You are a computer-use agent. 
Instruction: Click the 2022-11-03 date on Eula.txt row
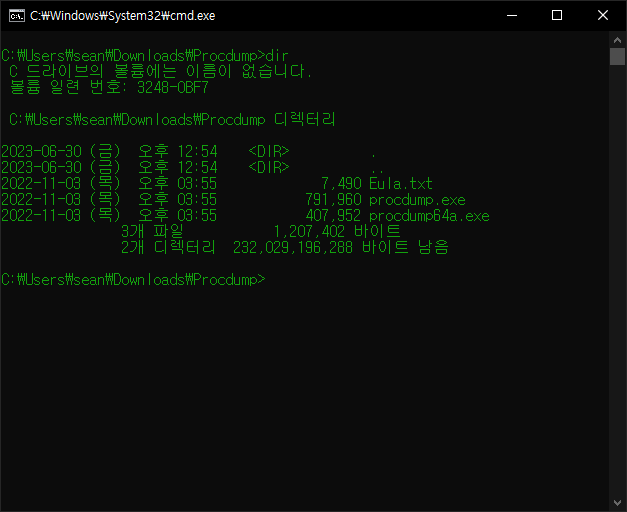click(x=41, y=184)
